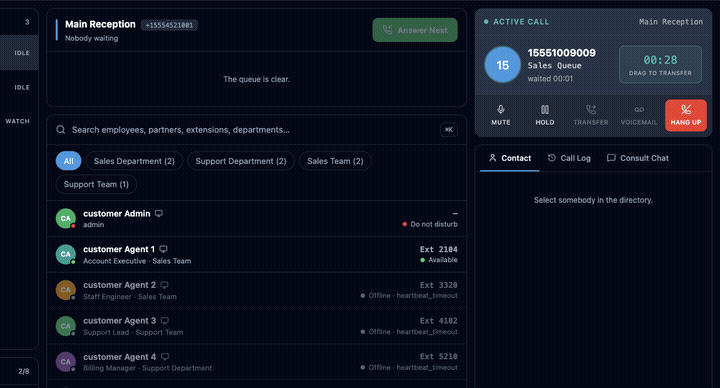Click the caller number 15551009009
The image size is (720, 388).
coord(561,53)
